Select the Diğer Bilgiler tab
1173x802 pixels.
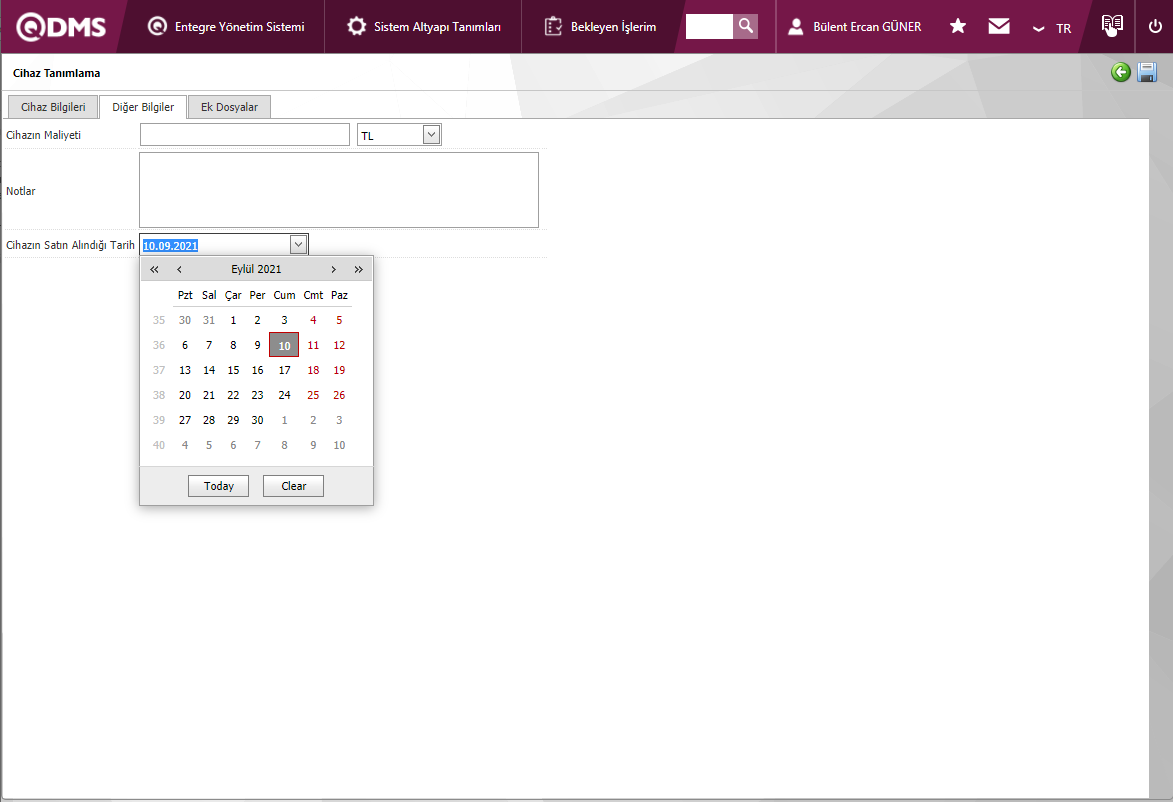pos(143,107)
